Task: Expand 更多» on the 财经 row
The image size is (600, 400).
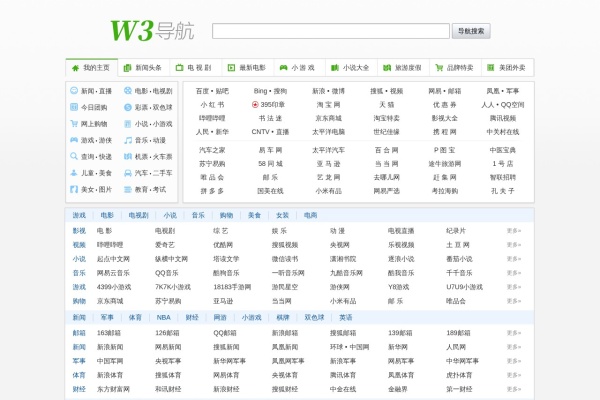Action: point(514,389)
